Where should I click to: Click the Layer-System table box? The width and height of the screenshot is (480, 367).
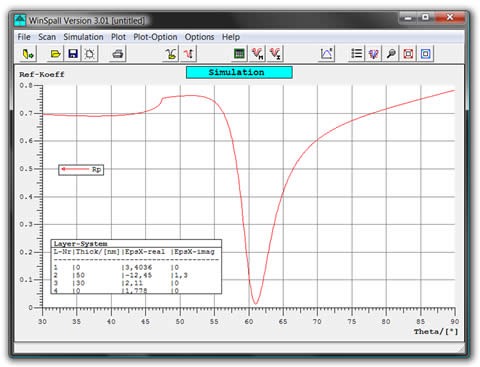136,267
